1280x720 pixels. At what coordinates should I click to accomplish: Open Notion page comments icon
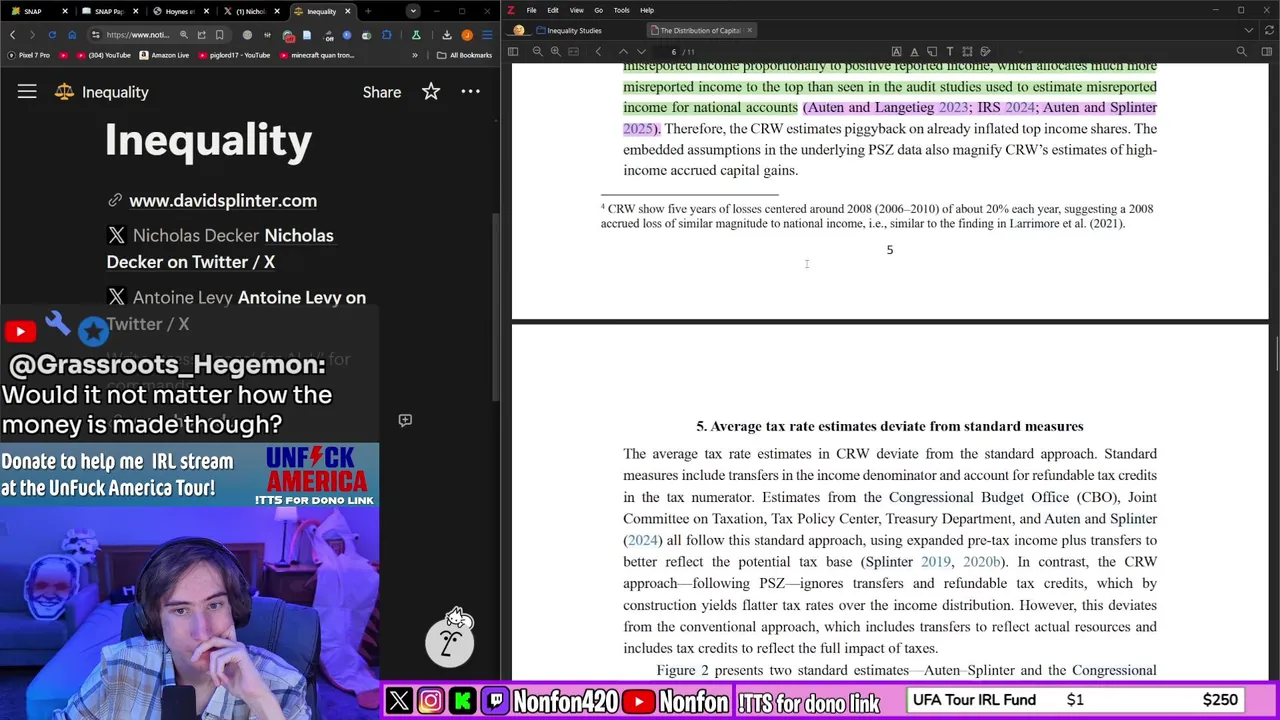(x=405, y=420)
